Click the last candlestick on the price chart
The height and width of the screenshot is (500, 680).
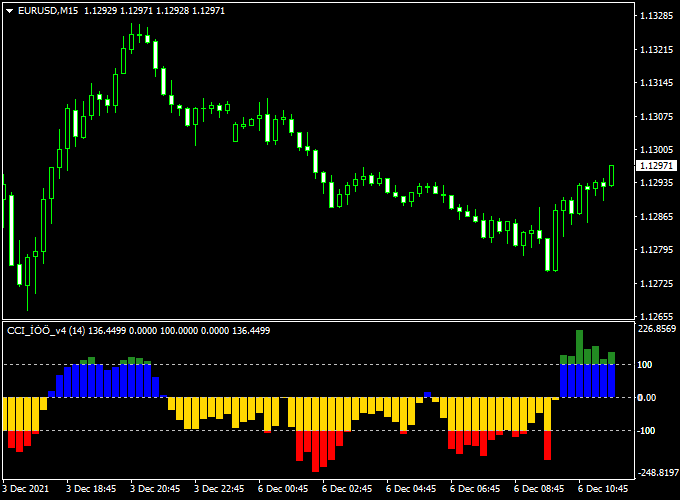point(611,176)
